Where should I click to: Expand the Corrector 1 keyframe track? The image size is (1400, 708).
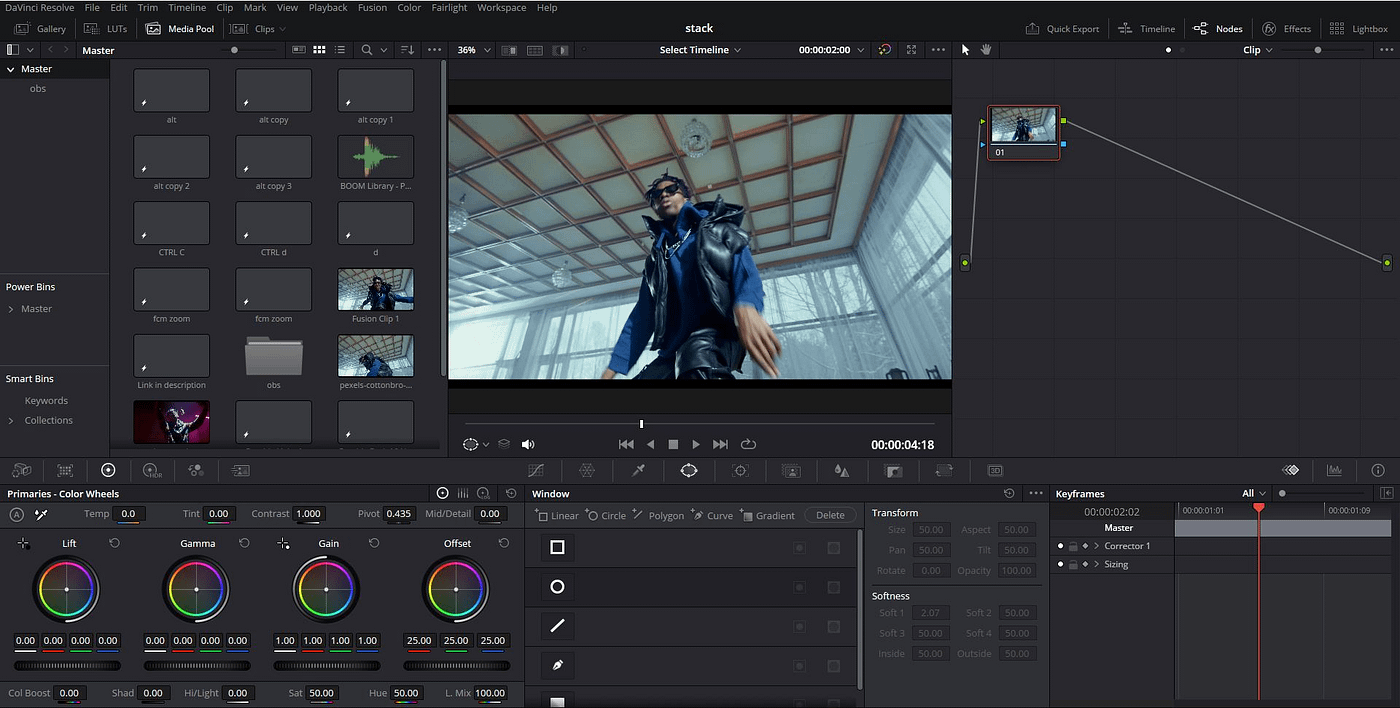(1097, 546)
